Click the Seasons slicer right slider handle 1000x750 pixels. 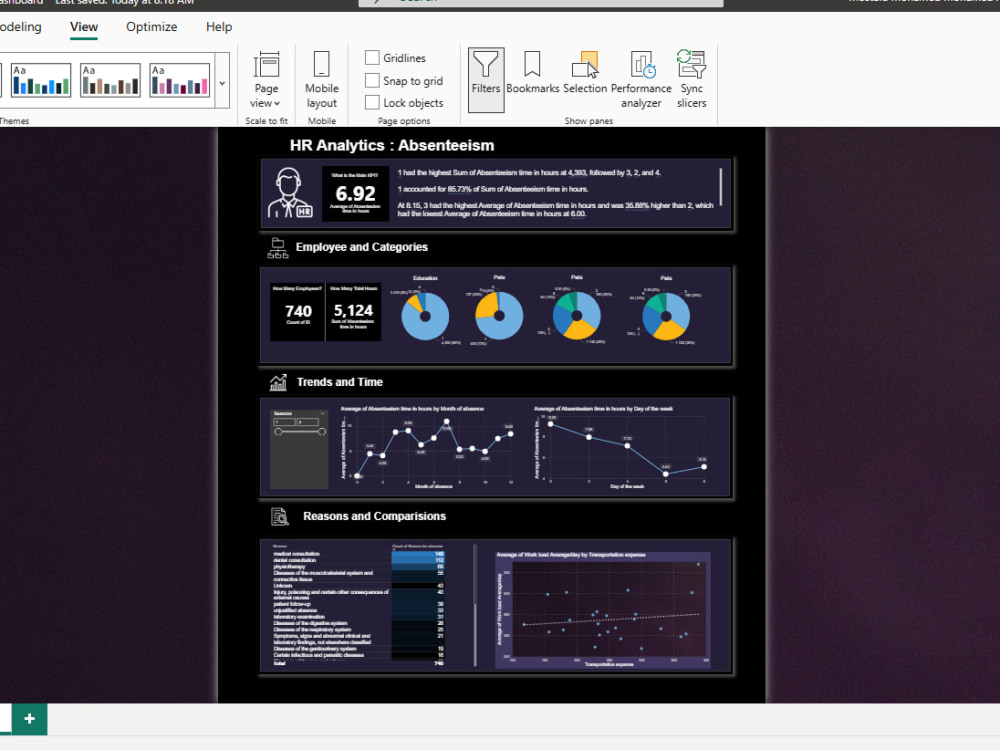[322, 432]
